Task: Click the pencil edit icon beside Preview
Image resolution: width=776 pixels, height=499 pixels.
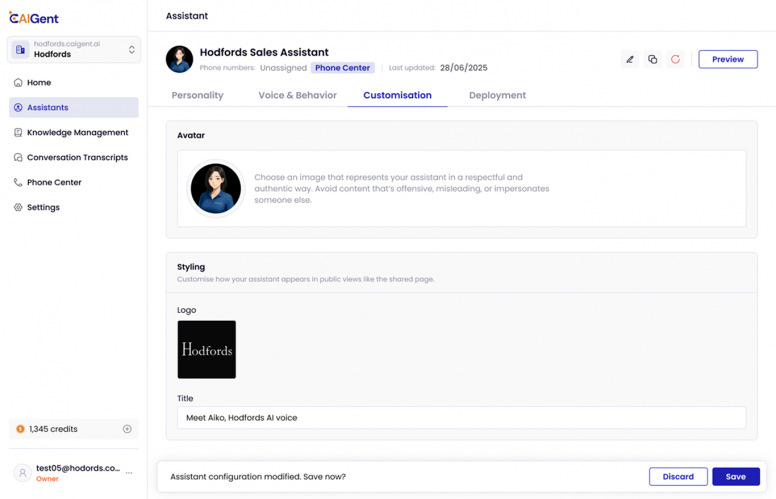Action: click(x=630, y=60)
